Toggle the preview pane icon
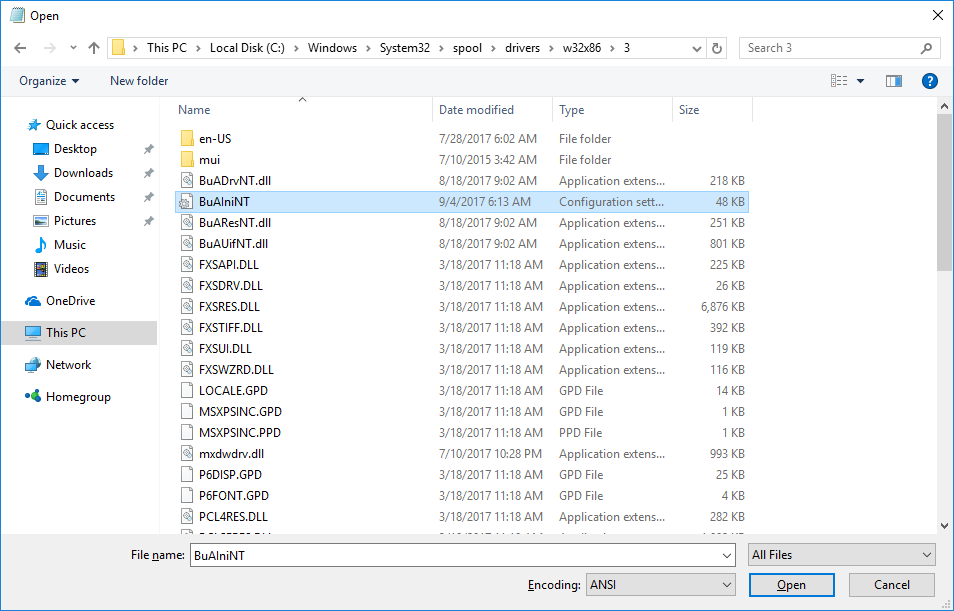This screenshot has width=954, height=611. point(893,81)
